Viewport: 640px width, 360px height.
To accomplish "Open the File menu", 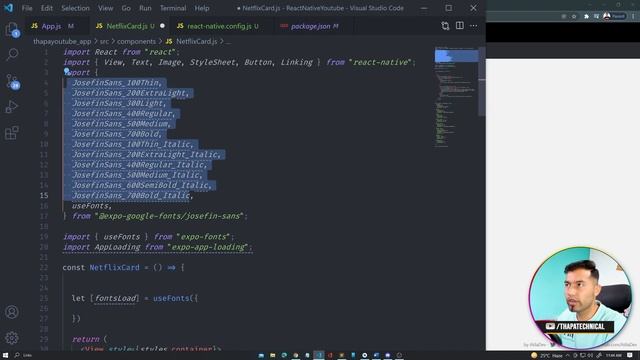I will 27,8.
